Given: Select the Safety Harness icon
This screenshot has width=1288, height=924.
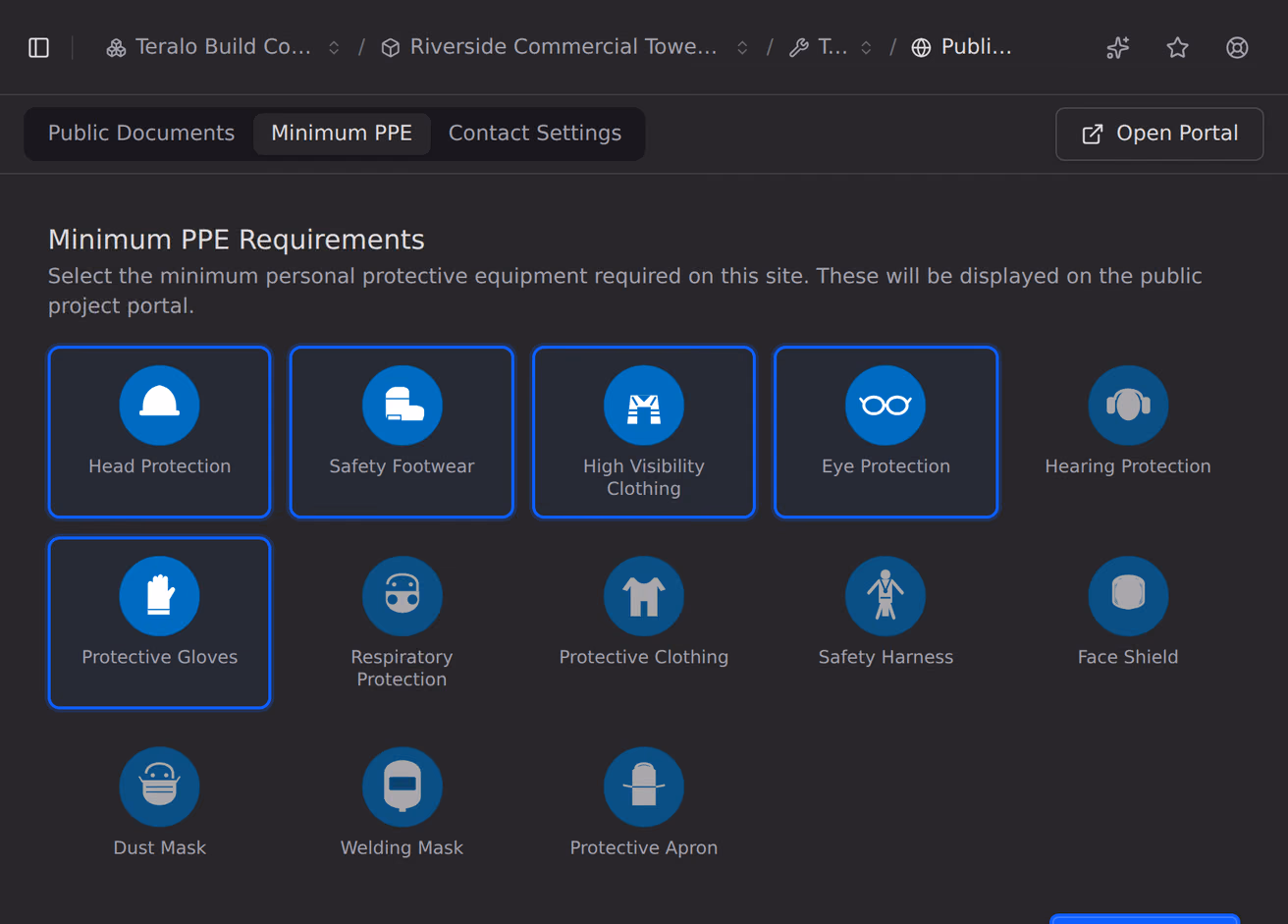Looking at the screenshot, I should 885,596.
